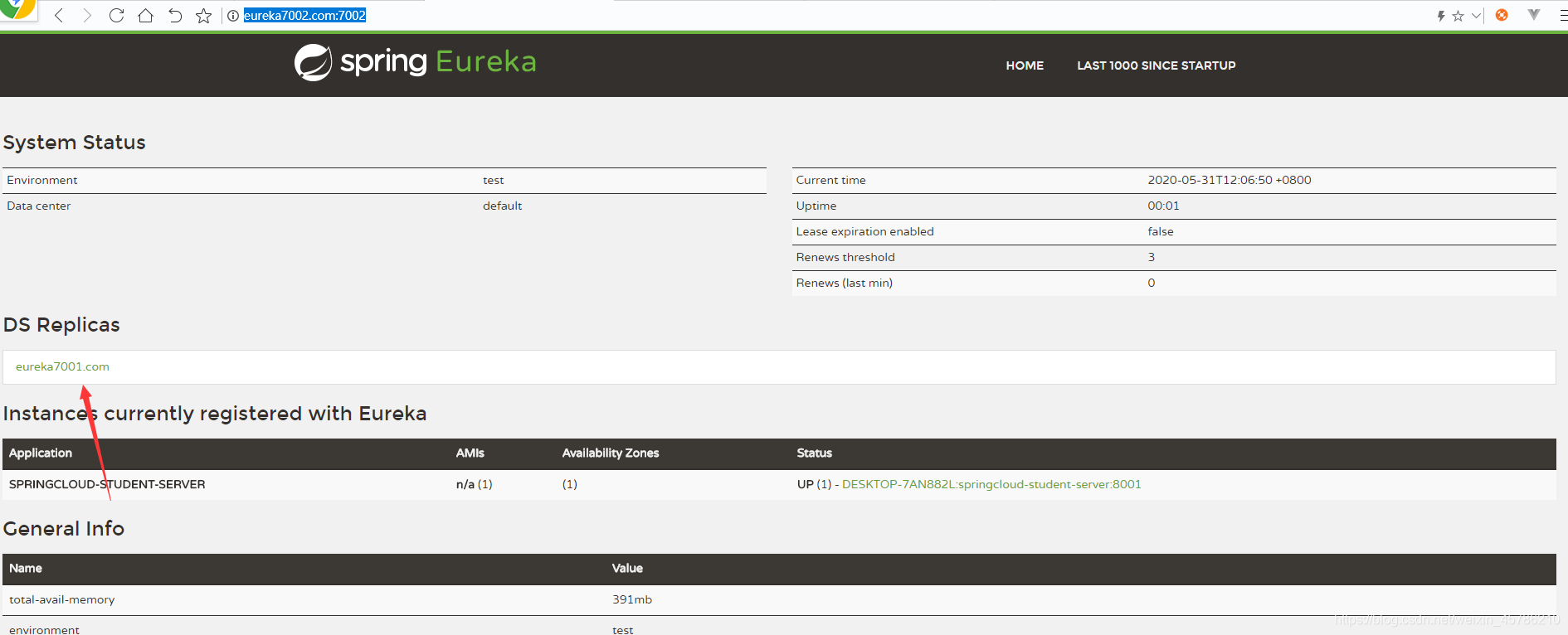Click the total-avail-memory row name
This screenshot has width=1568, height=635.
tap(62, 599)
